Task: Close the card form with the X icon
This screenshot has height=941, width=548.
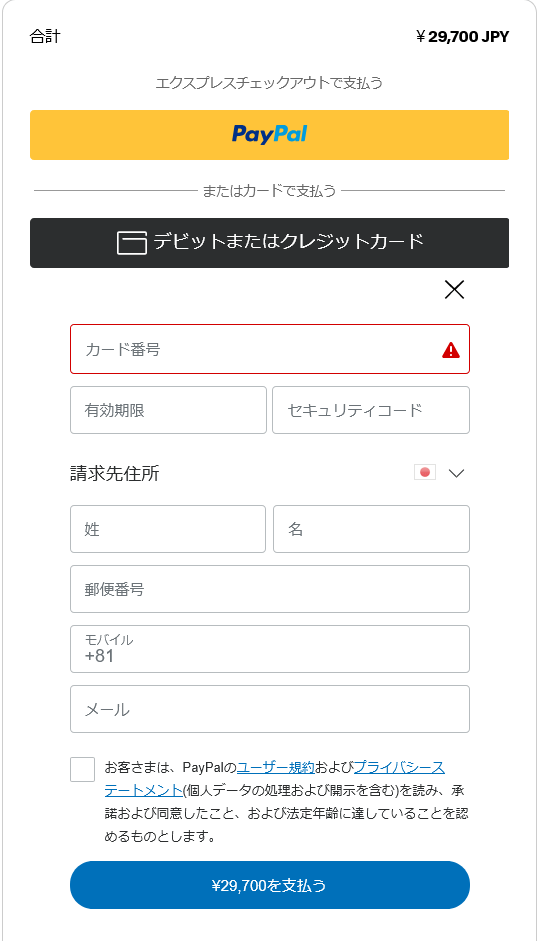Action: pos(454,290)
